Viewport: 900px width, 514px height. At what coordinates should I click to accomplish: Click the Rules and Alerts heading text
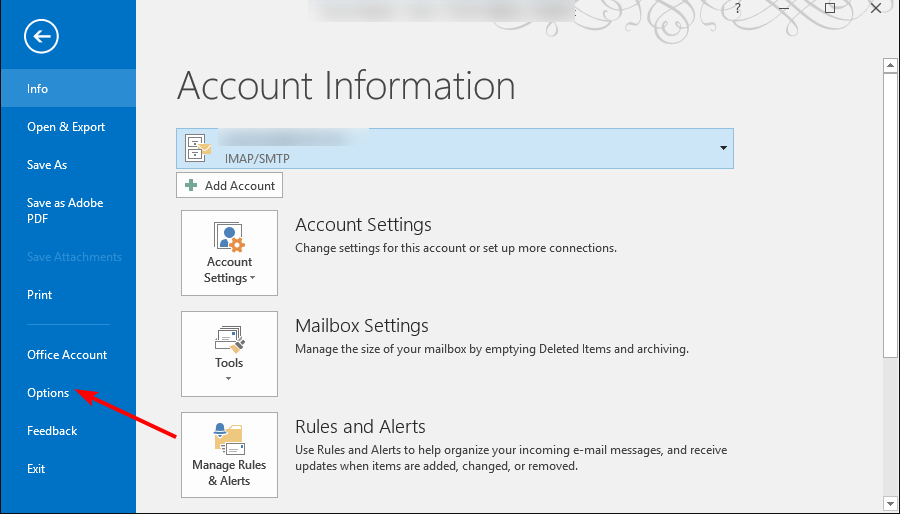[x=360, y=426]
